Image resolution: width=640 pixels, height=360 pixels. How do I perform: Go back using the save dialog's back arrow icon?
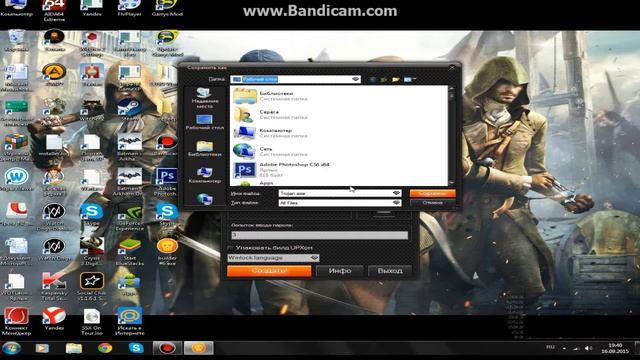373,80
